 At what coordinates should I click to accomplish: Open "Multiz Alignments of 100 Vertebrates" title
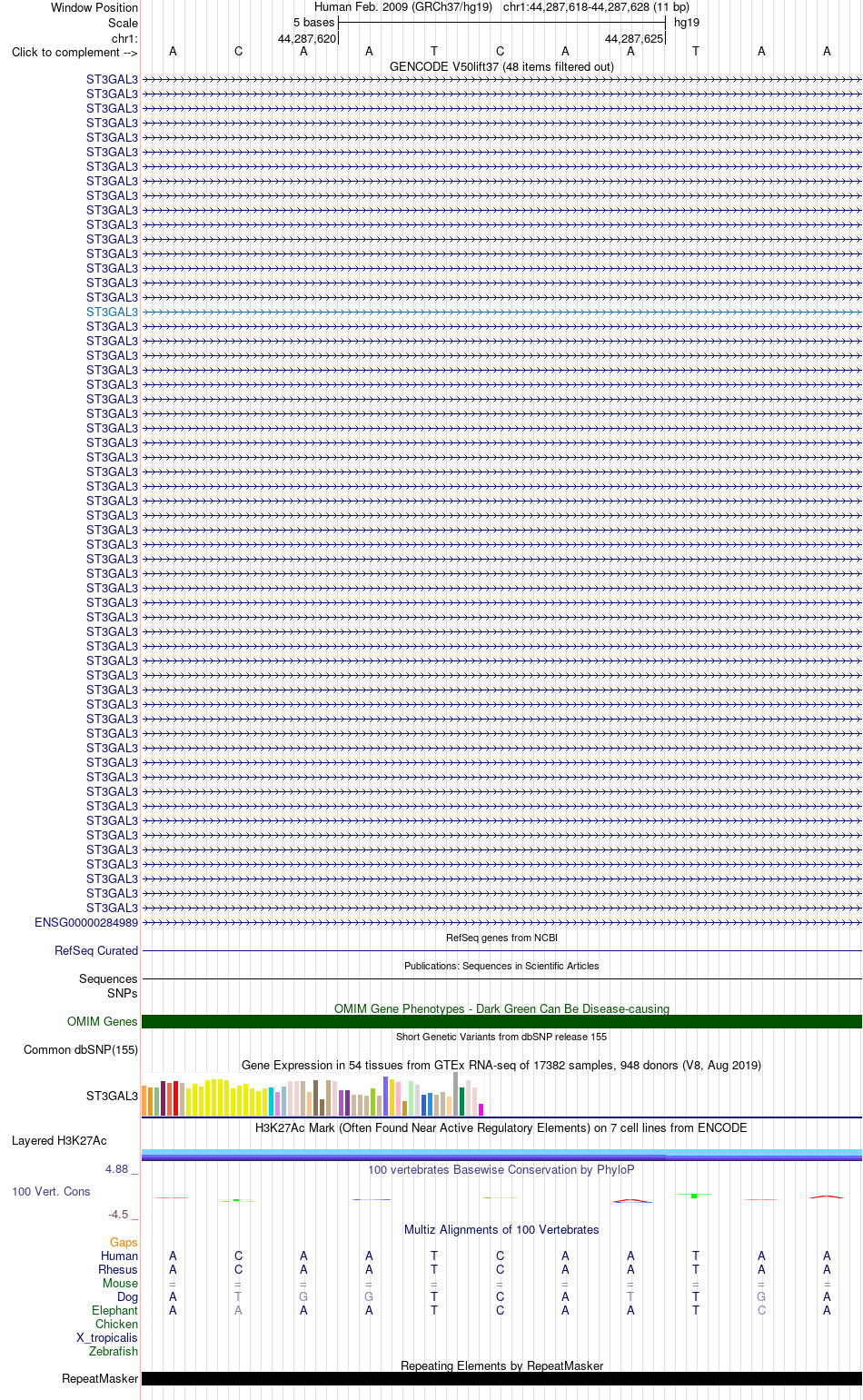[x=501, y=1229]
